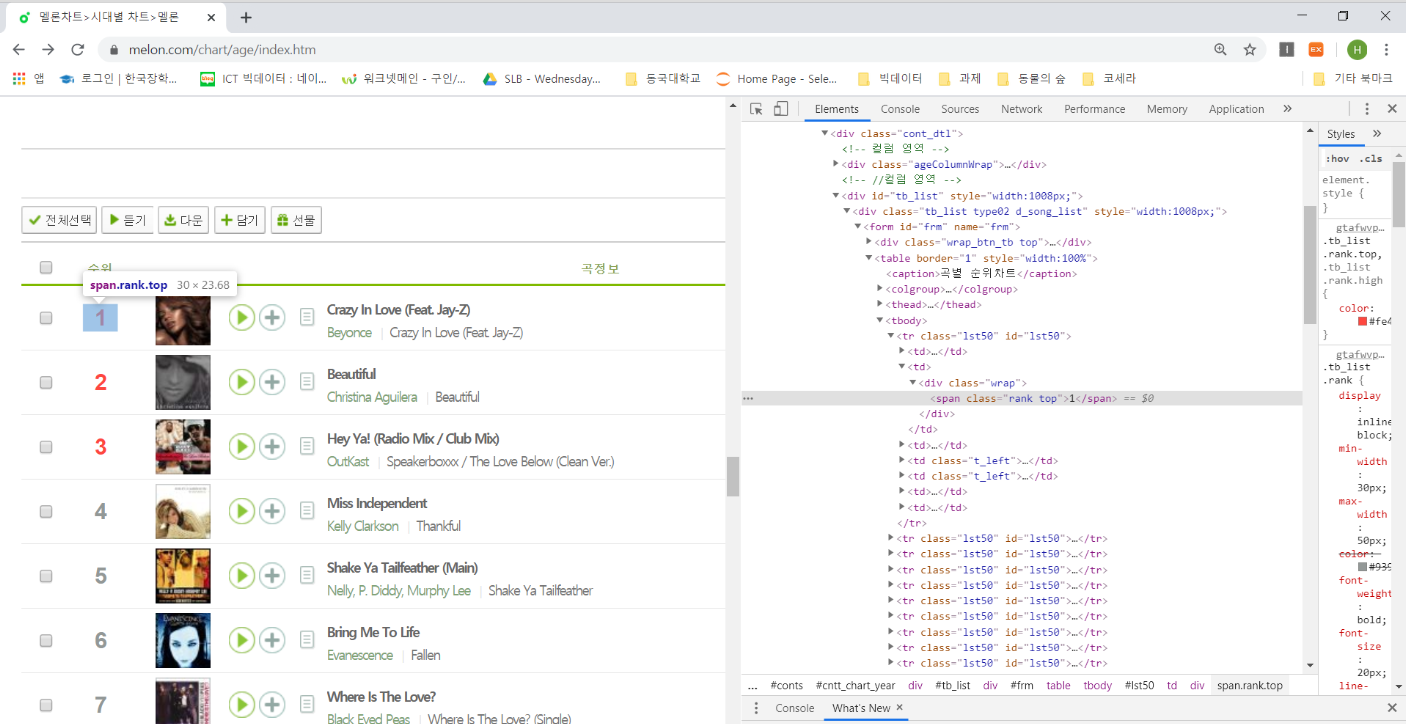The height and width of the screenshot is (724, 1406).
Task: Open the Memory tab
Action: point(1167,109)
